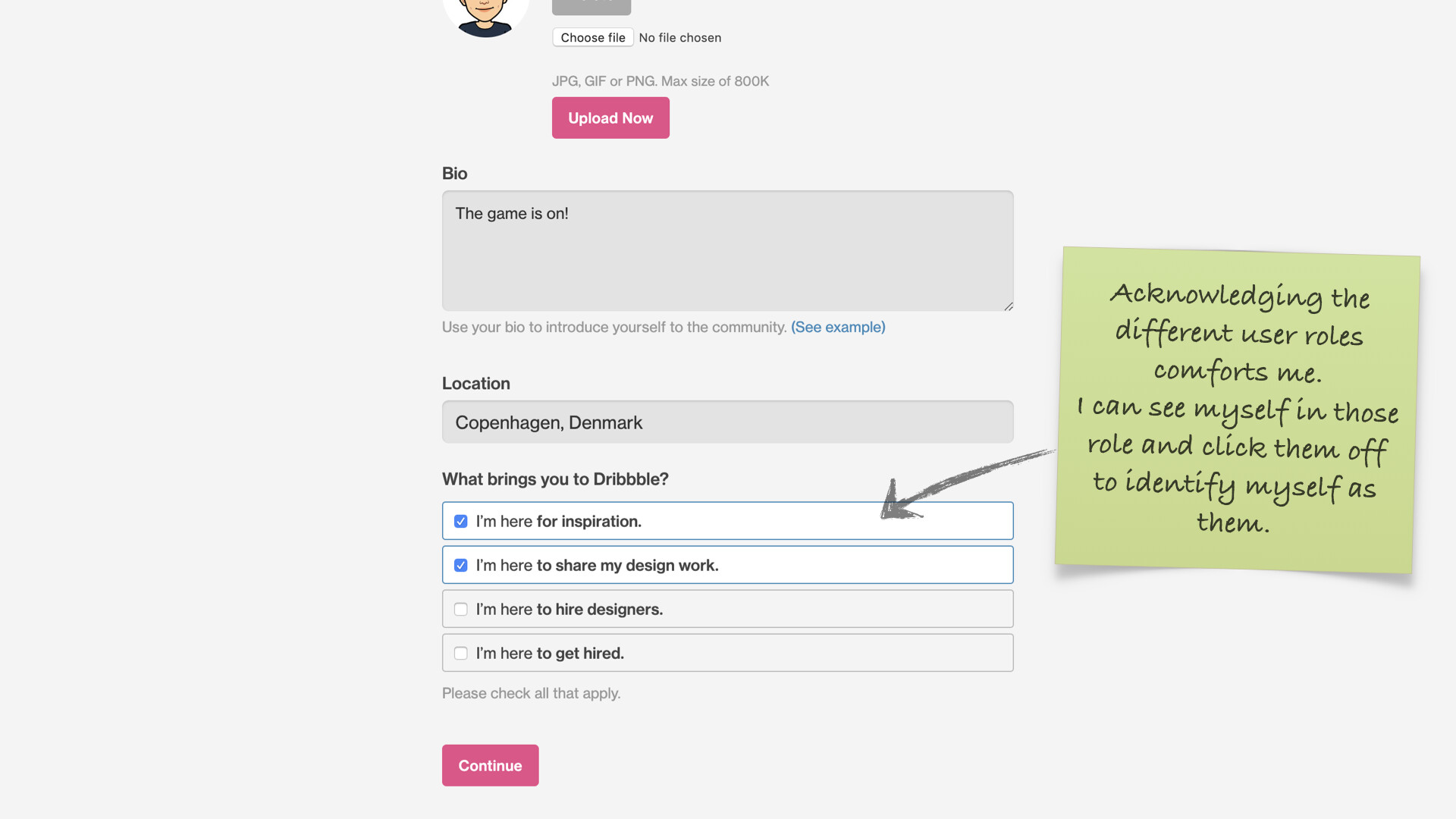Click the Bio textarea resize handle
Image resolution: width=1456 pixels, height=819 pixels.
click(1008, 306)
